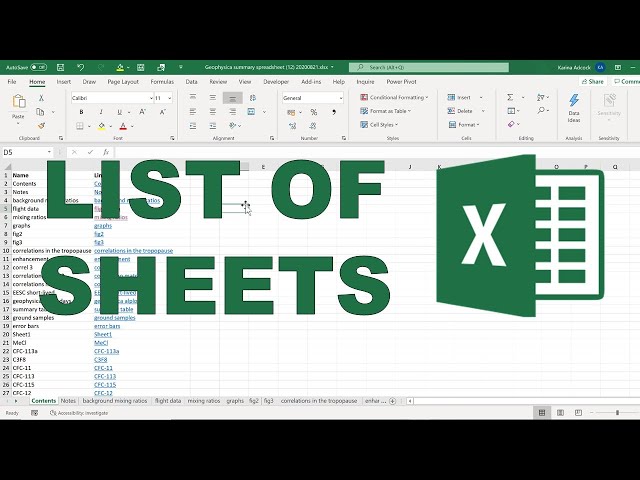Click Find & Select magnifier icon
The image size is (640, 480).
541,111
